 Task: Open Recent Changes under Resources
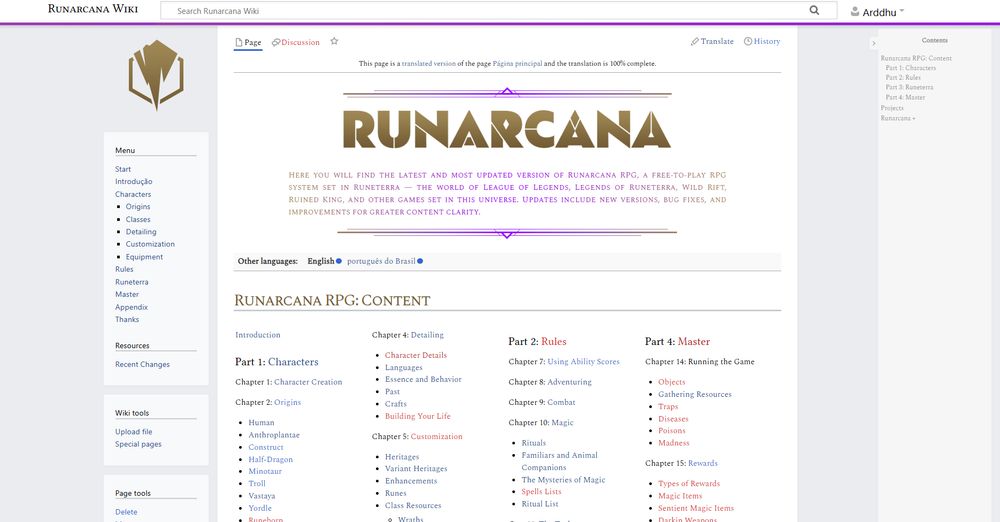(142, 364)
